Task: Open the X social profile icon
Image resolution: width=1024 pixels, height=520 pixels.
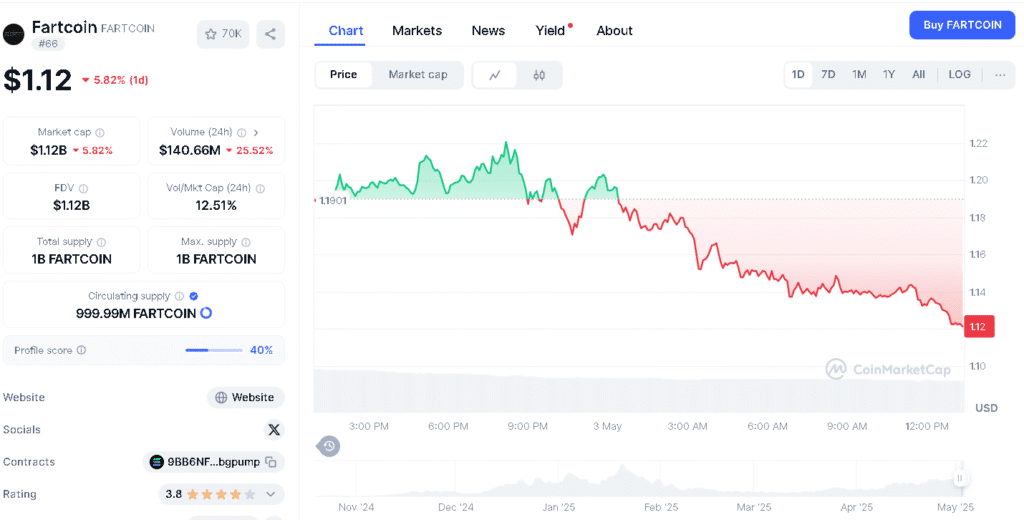Action: coord(274,429)
